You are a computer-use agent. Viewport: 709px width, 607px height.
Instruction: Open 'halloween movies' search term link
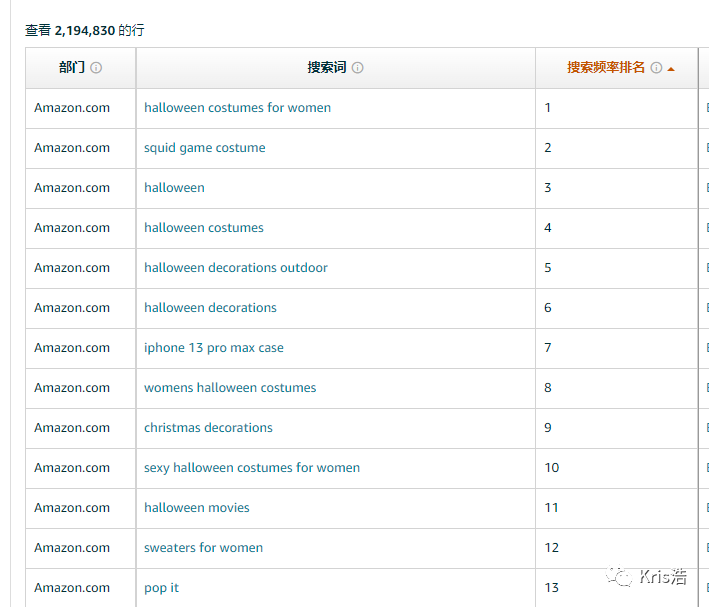coord(197,507)
